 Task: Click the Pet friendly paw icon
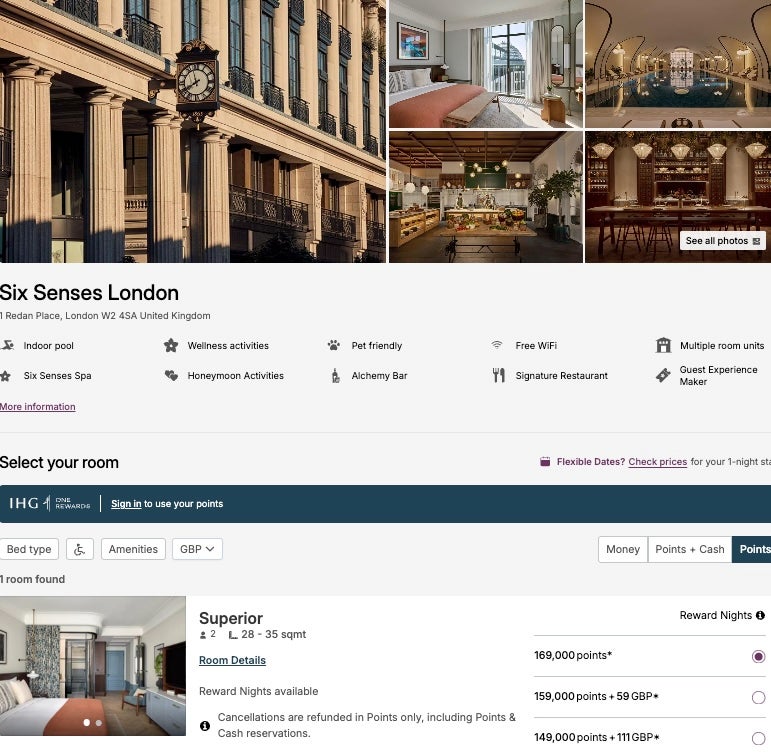pyautogui.click(x=334, y=346)
